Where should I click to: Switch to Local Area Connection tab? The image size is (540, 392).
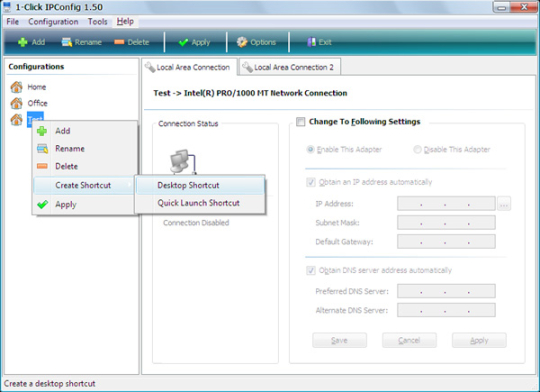point(189,67)
